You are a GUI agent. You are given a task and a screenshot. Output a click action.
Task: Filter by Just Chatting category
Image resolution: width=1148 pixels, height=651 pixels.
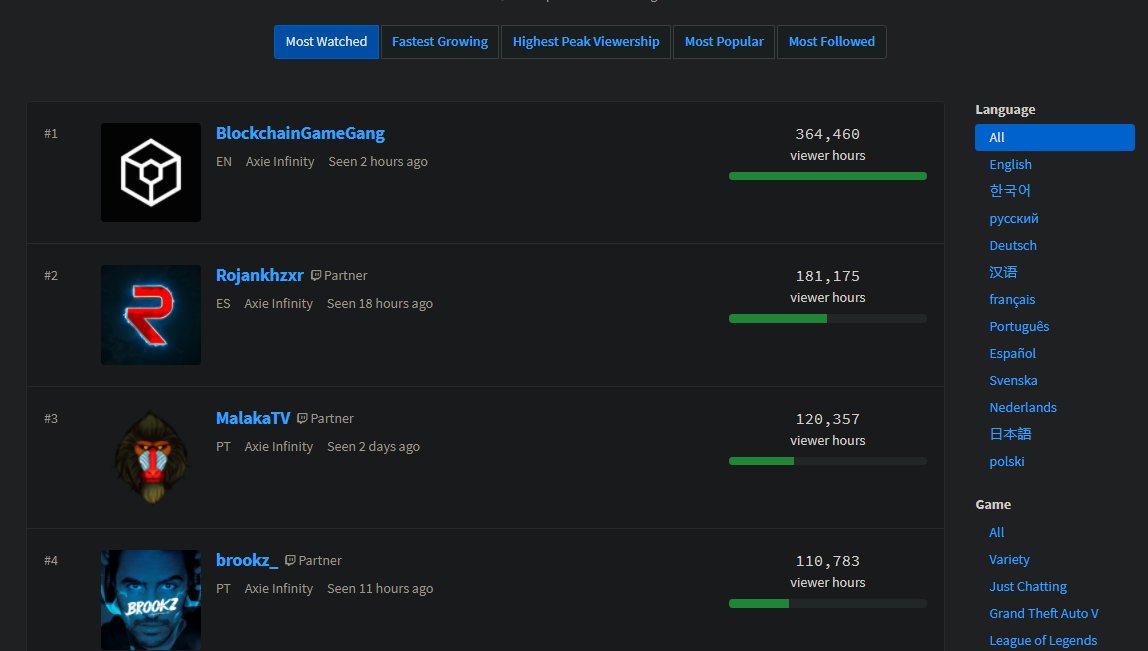(1028, 587)
